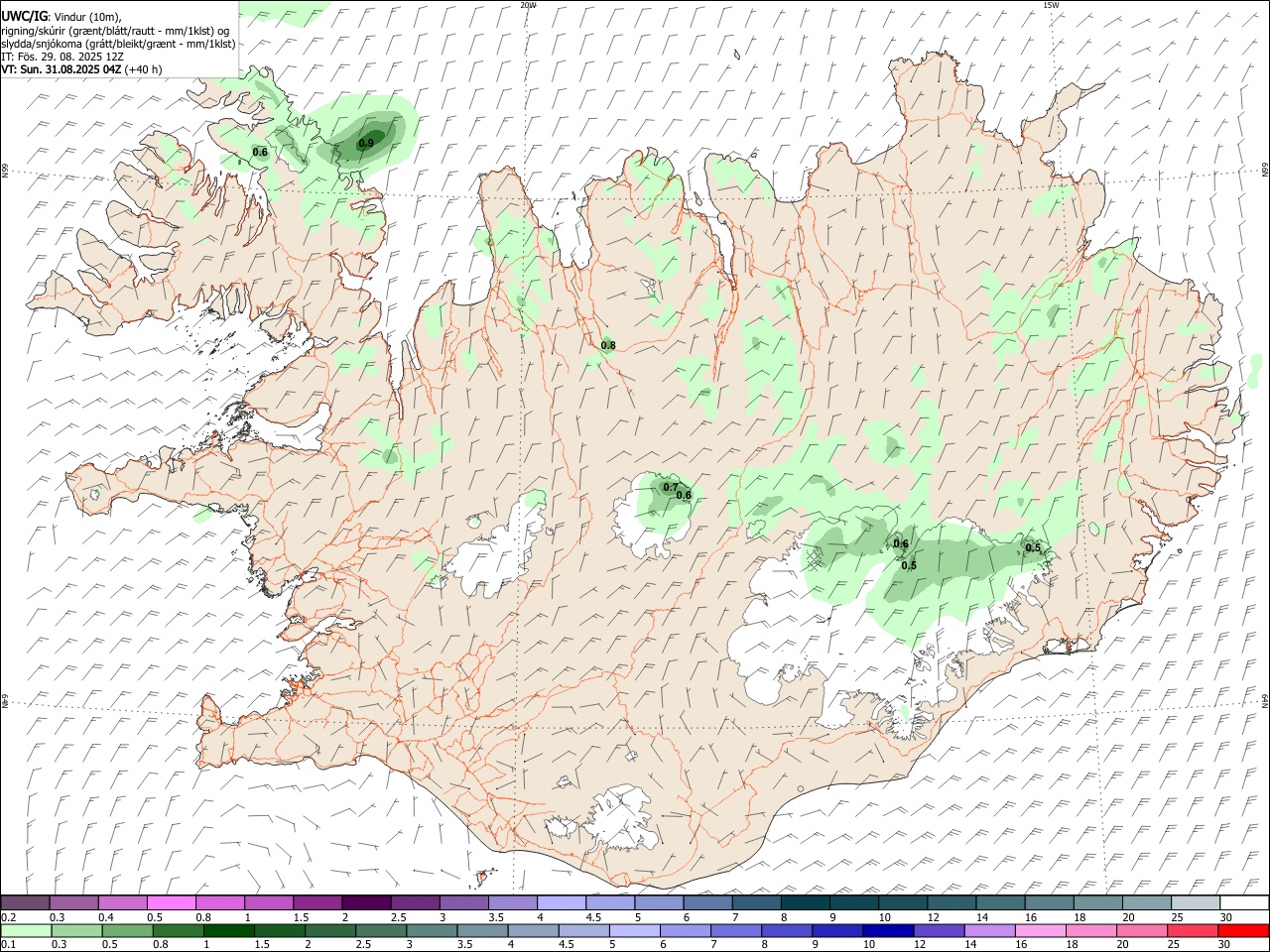
Task: Click the legend text line 'rigning/skúrir (grænt/blátt/rautt - mm/1klst) og'
Action: pos(115,30)
